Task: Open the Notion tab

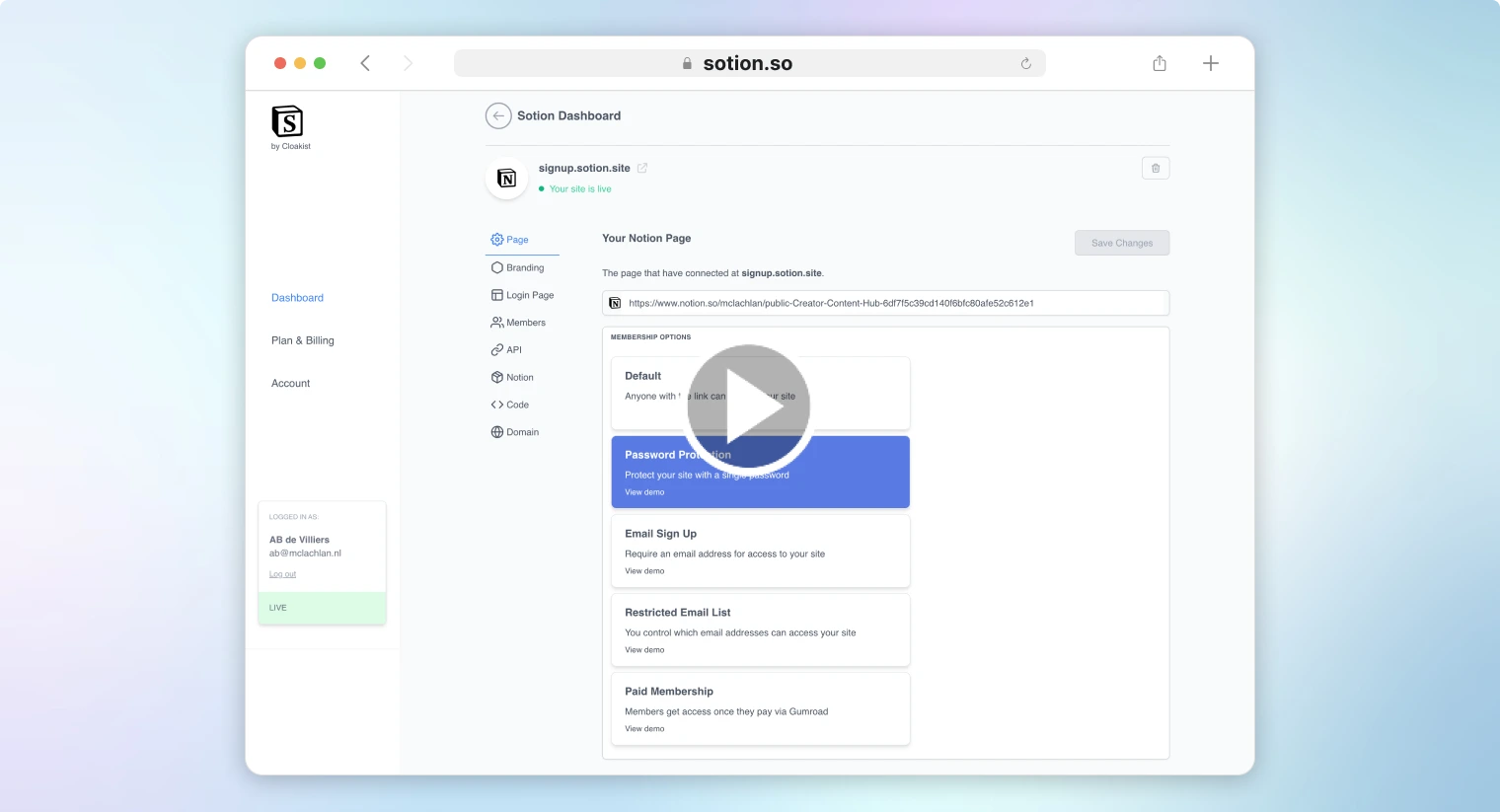Action: (512, 377)
